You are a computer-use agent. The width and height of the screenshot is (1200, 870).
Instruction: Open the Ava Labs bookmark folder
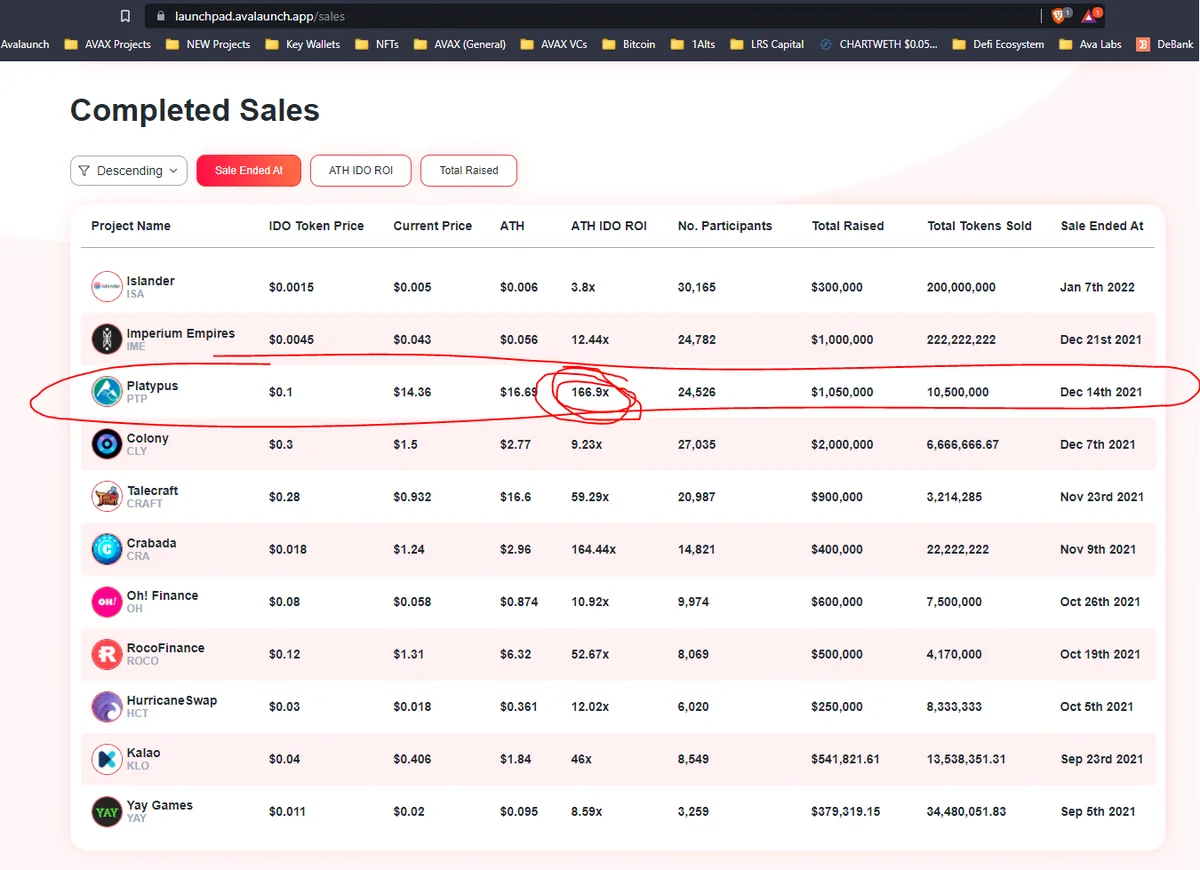1090,44
